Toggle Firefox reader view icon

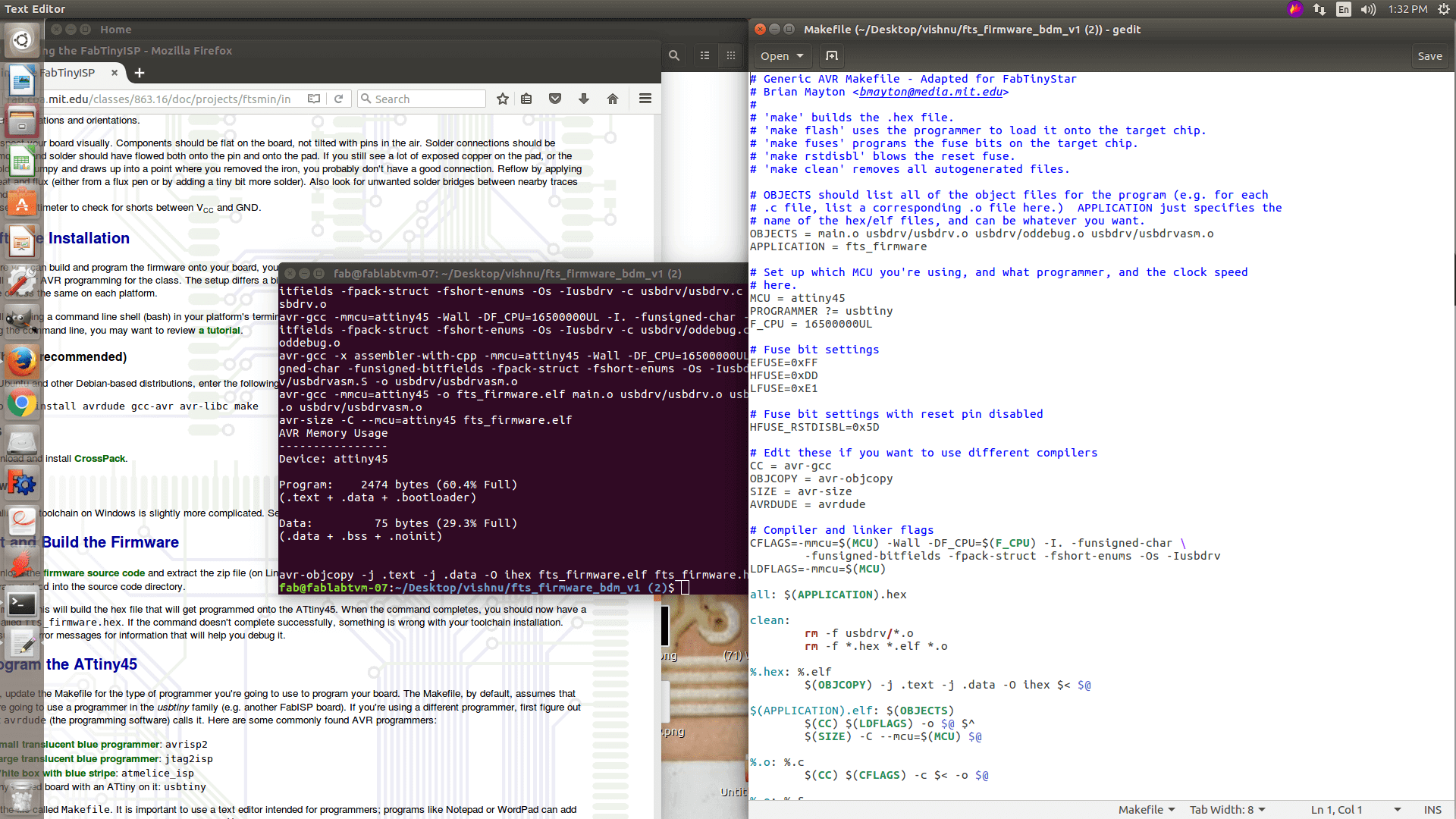(x=313, y=99)
